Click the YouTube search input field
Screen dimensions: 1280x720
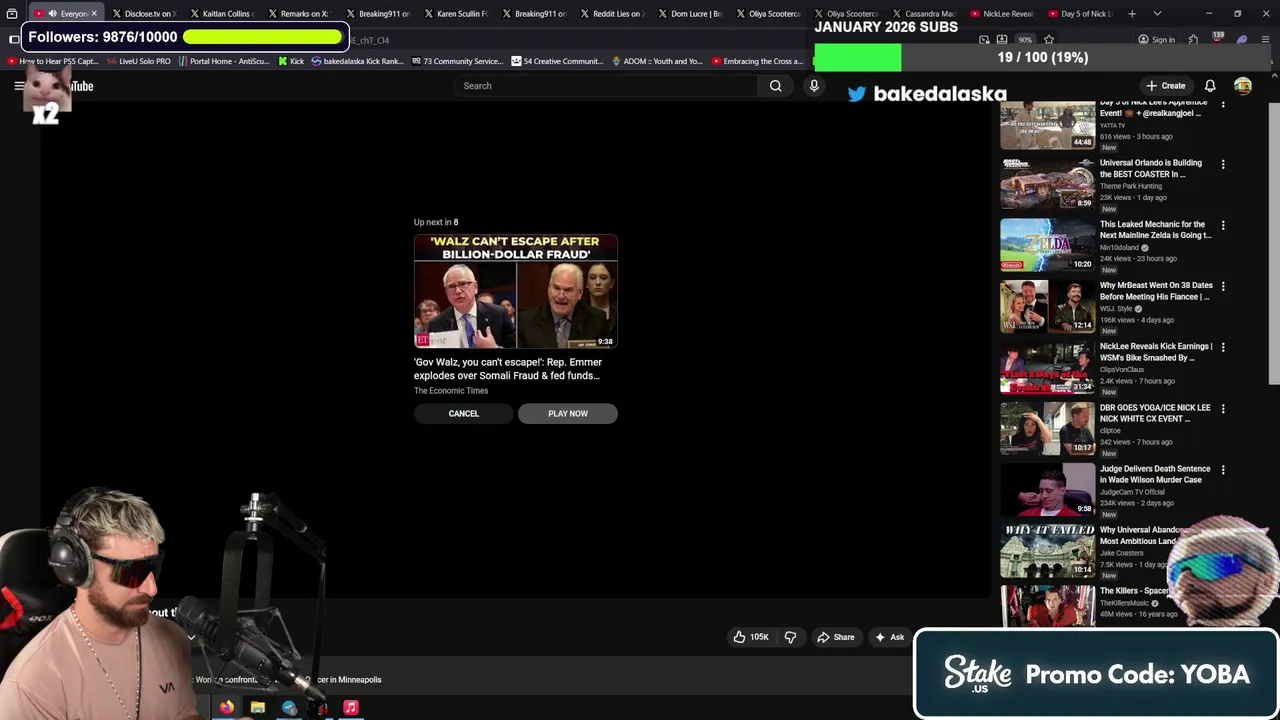tap(605, 86)
